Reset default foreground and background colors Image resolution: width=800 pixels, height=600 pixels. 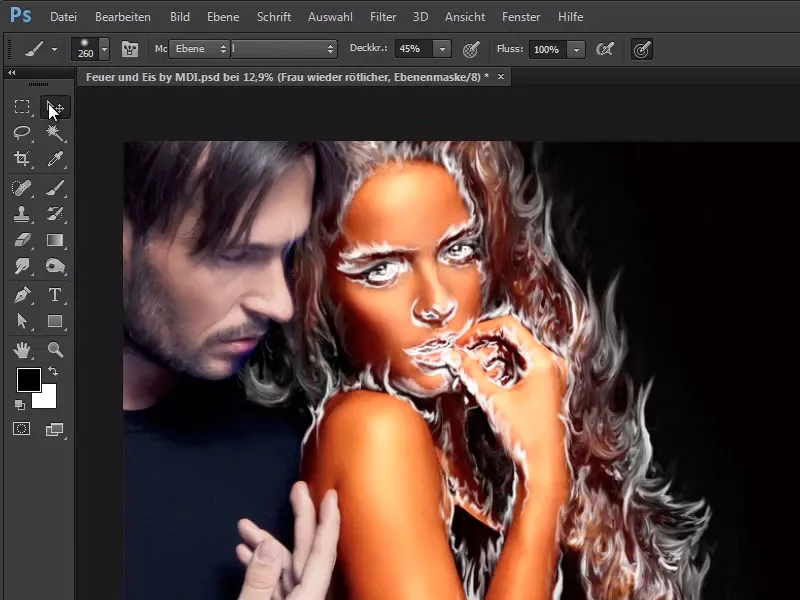tap(20, 405)
